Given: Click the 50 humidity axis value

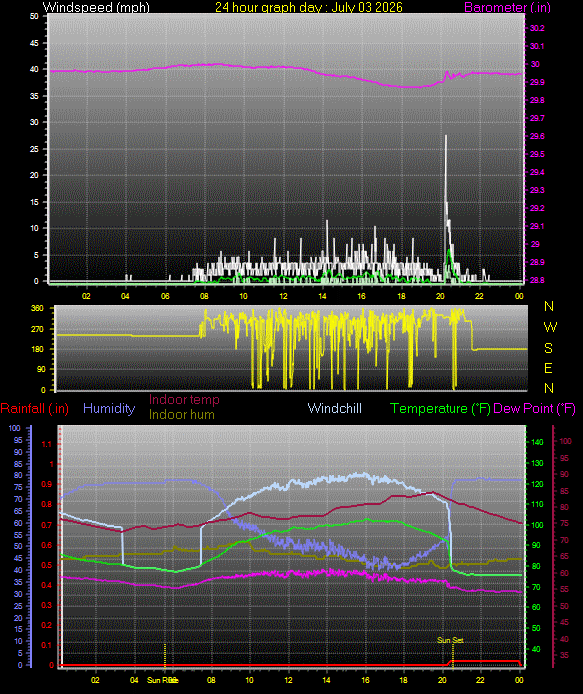Looking at the screenshot, I should [x=18, y=547].
